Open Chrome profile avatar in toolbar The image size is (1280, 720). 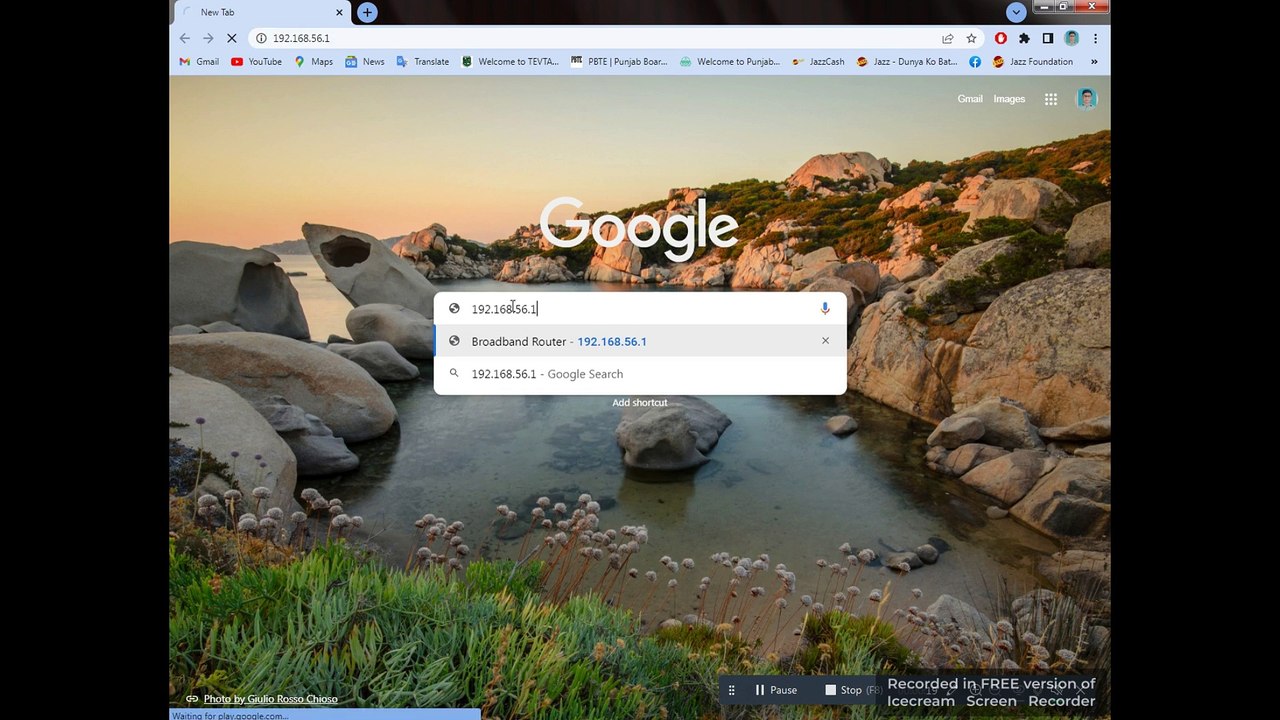(1072, 38)
